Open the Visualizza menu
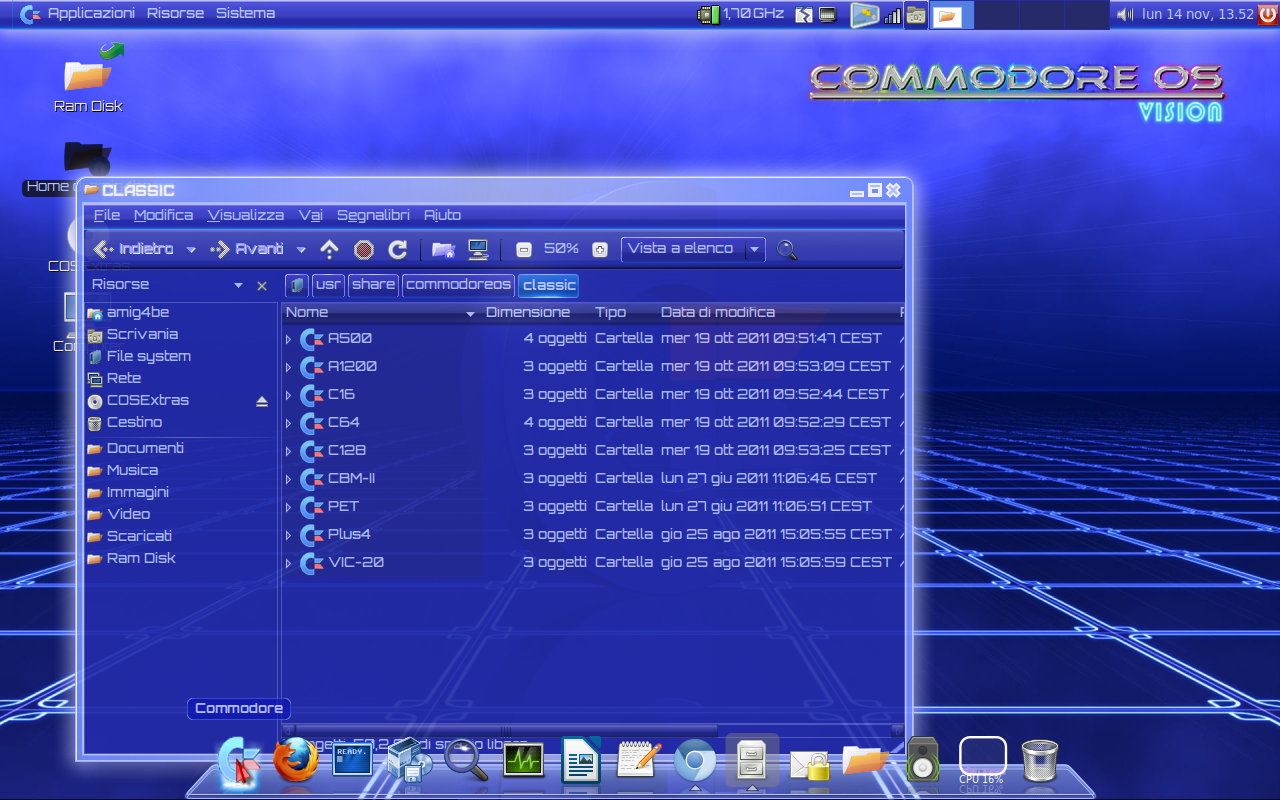Screen dimensions: 1280x800 [244, 214]
